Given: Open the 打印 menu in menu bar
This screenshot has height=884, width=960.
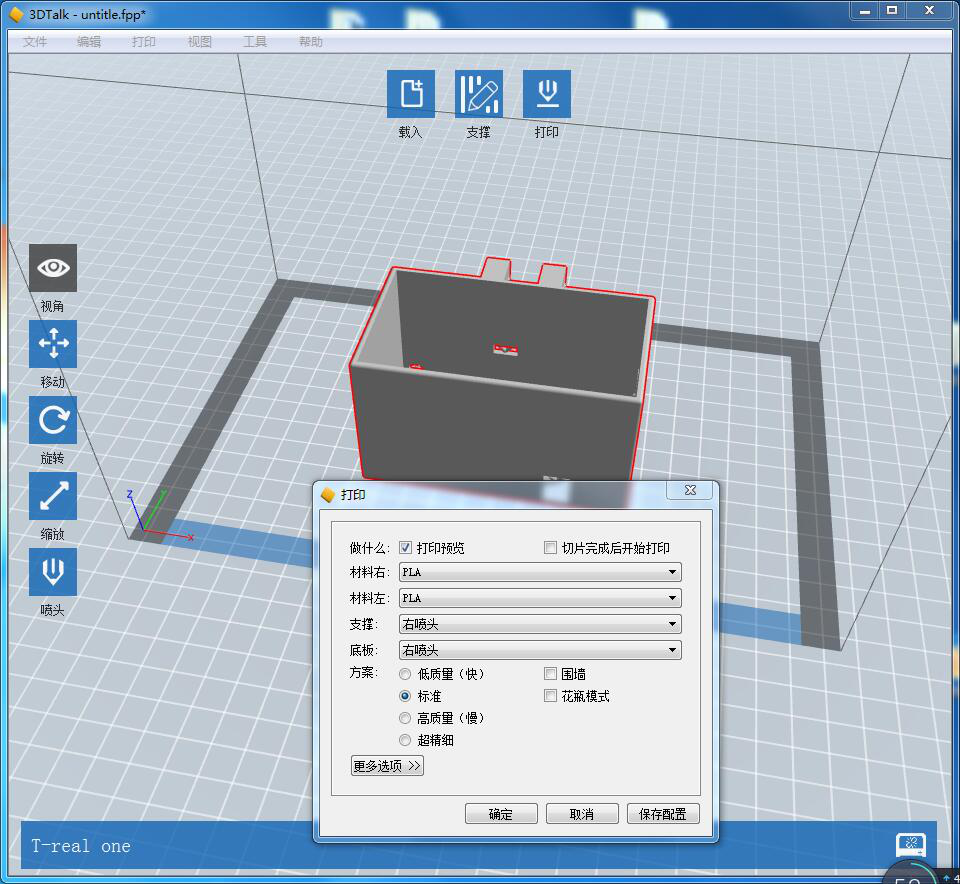Looking at the screenshot, I should 144,42.
